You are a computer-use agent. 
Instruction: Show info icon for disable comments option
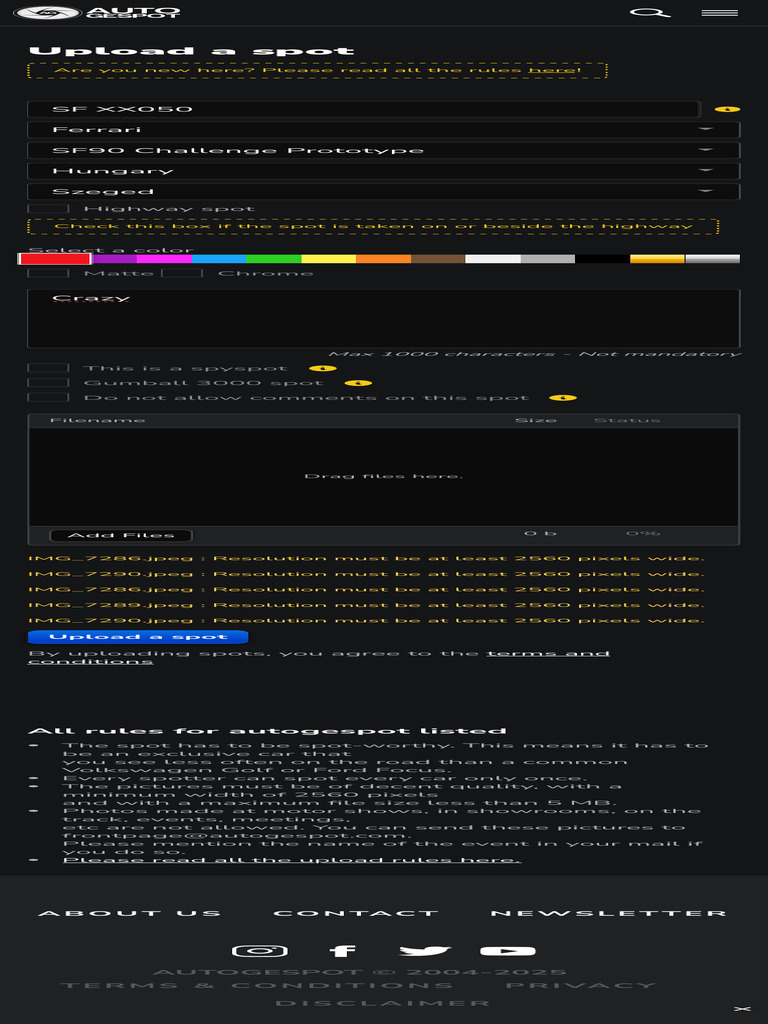(x=563, y=397)
